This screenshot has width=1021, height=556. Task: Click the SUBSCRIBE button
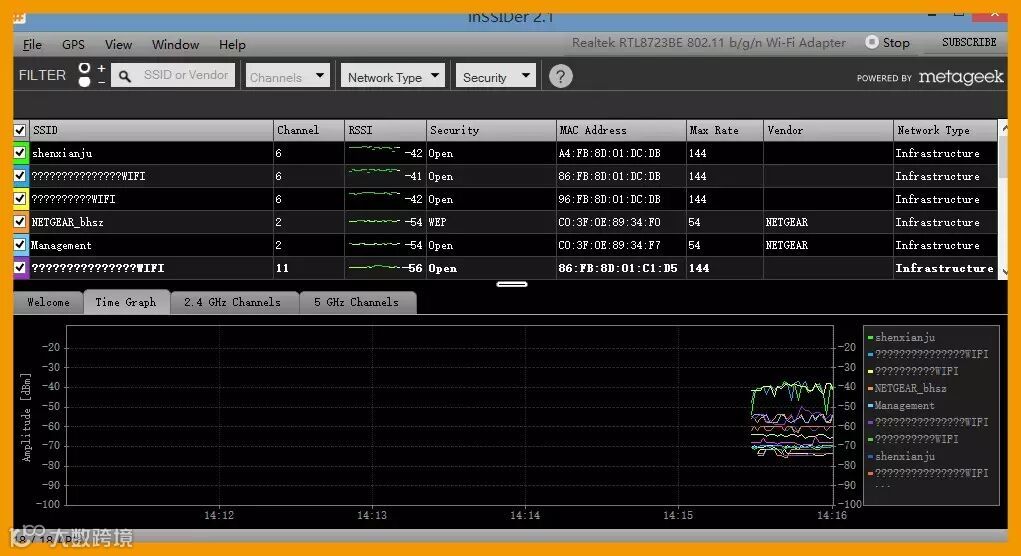click(969, 42)
